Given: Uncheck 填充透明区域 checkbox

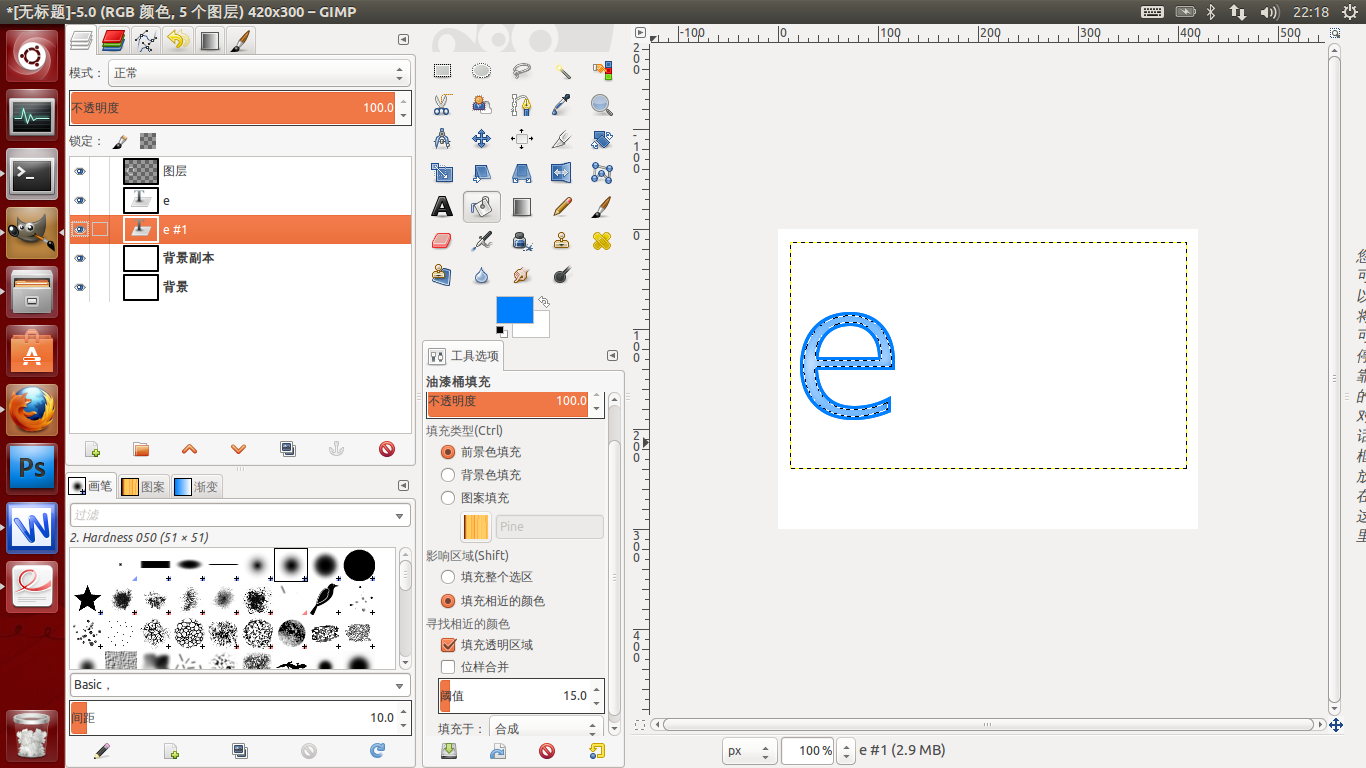Looking at the screenshot, I should (x=448, y=645).
